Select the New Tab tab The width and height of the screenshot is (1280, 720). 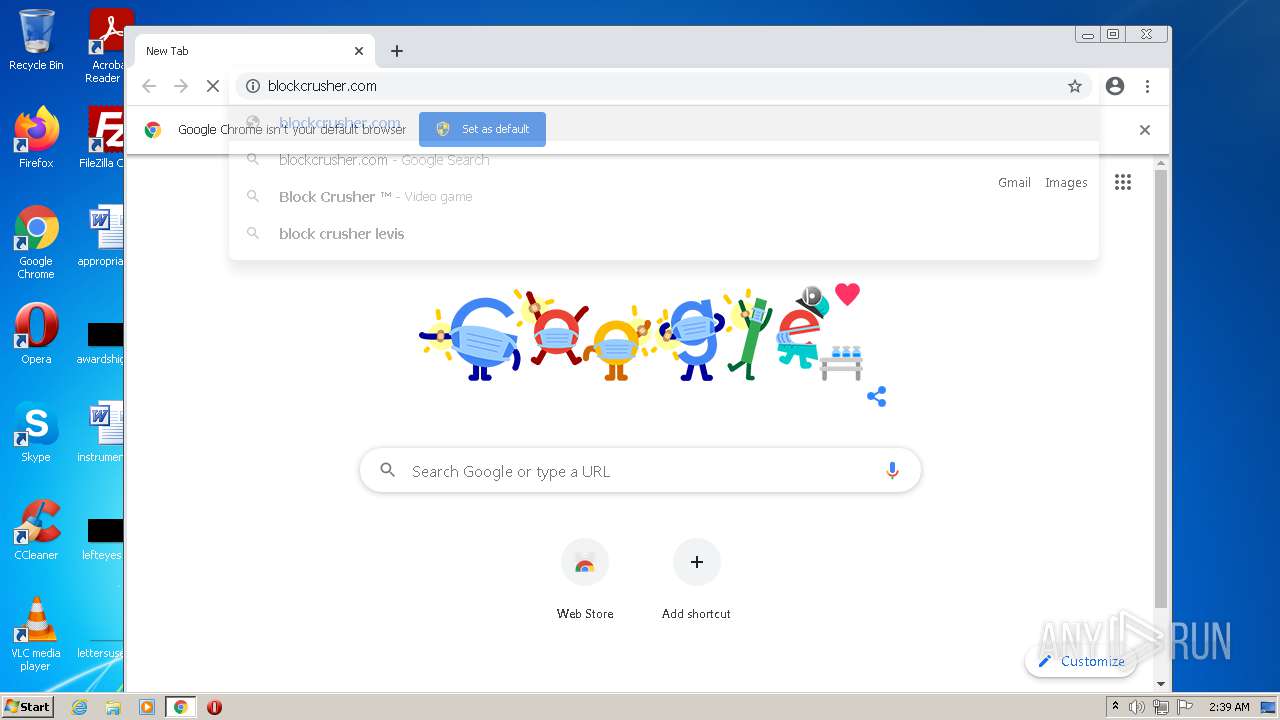click(x=254, y=51)
